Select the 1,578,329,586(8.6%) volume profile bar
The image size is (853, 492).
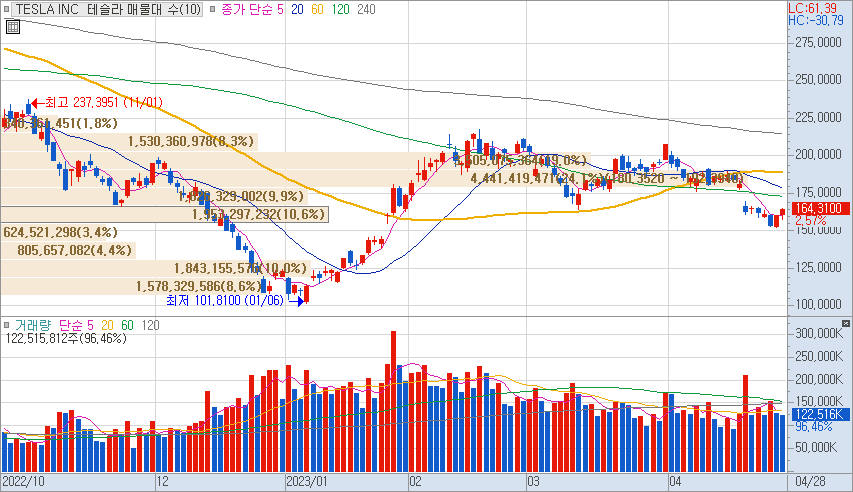pos(133,286)
